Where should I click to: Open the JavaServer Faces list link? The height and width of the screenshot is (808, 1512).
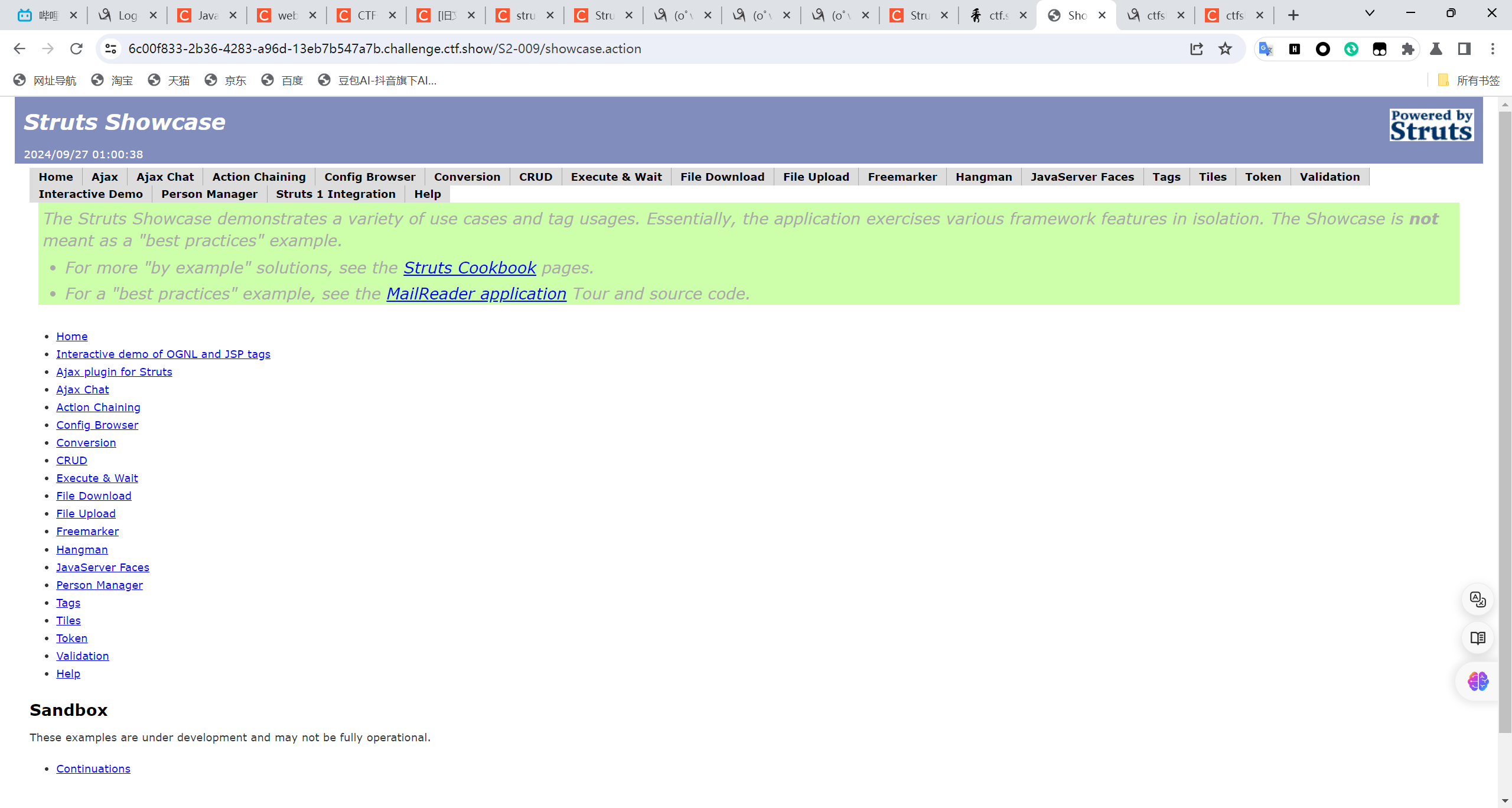click(103, 567)
